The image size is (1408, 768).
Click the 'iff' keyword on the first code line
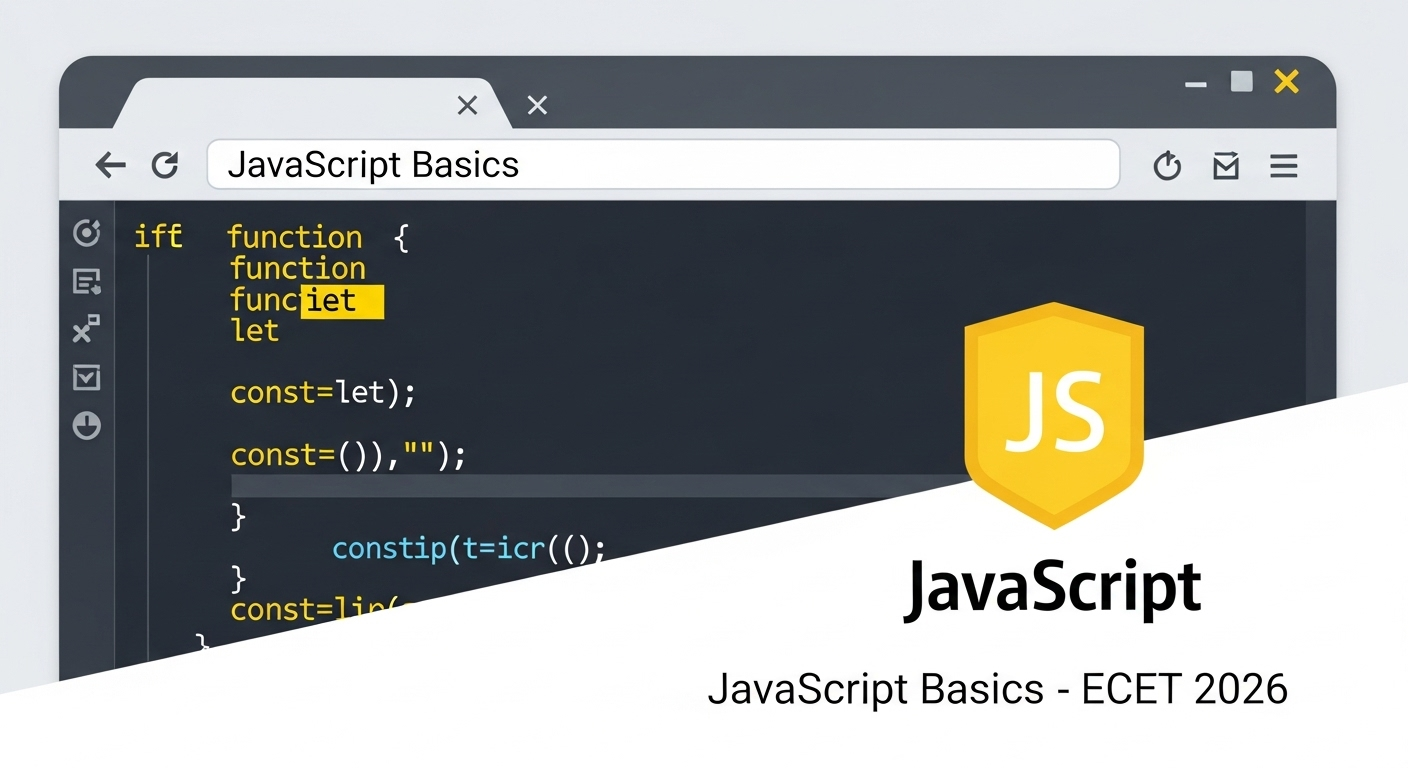coord(158,237)
